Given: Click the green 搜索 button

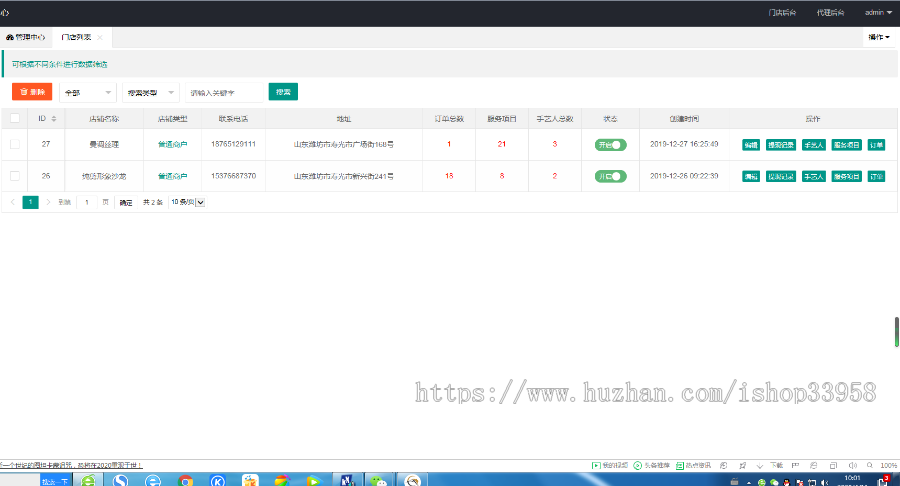Looking at the screenshot, I should tap(283, 92).
